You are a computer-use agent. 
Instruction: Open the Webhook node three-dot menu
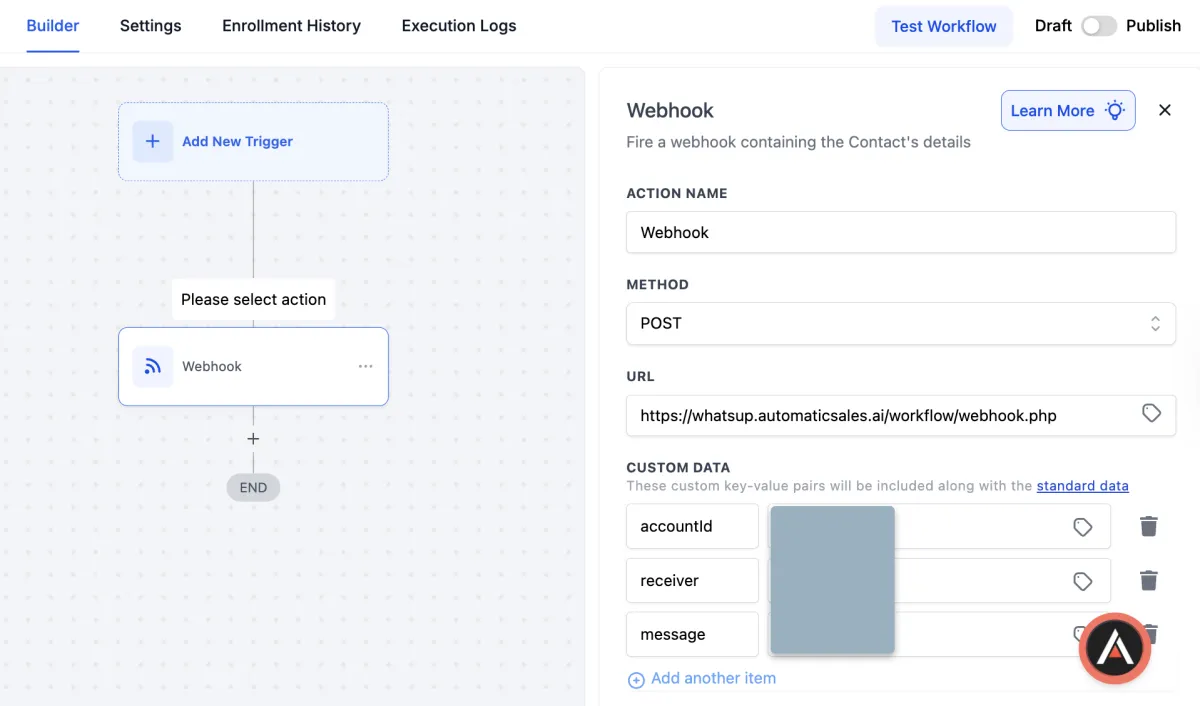click(x=366, y=367)
